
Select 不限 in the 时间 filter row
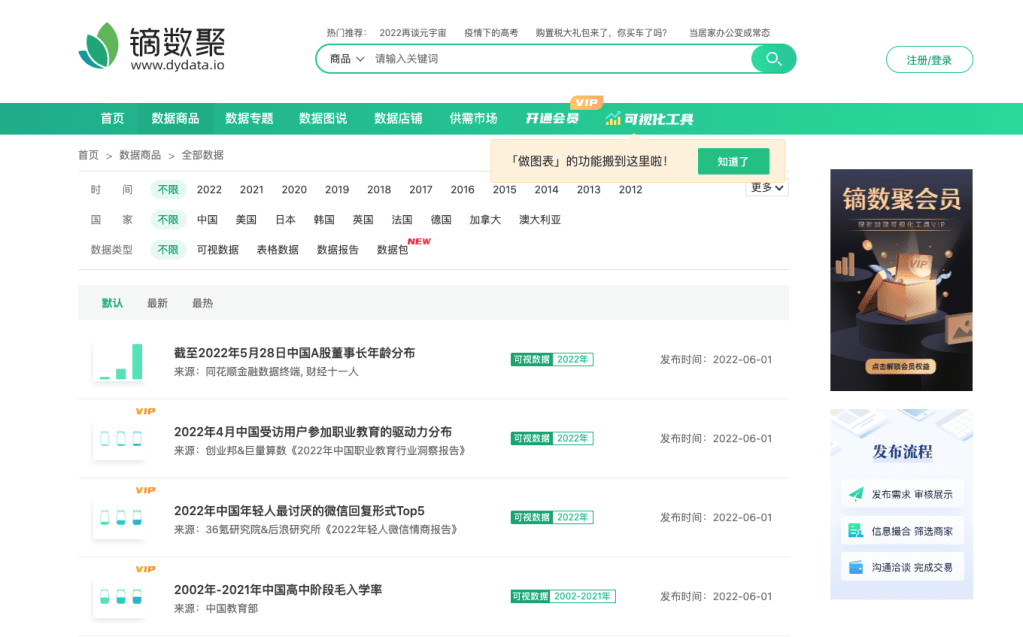[x=168, y=190]
